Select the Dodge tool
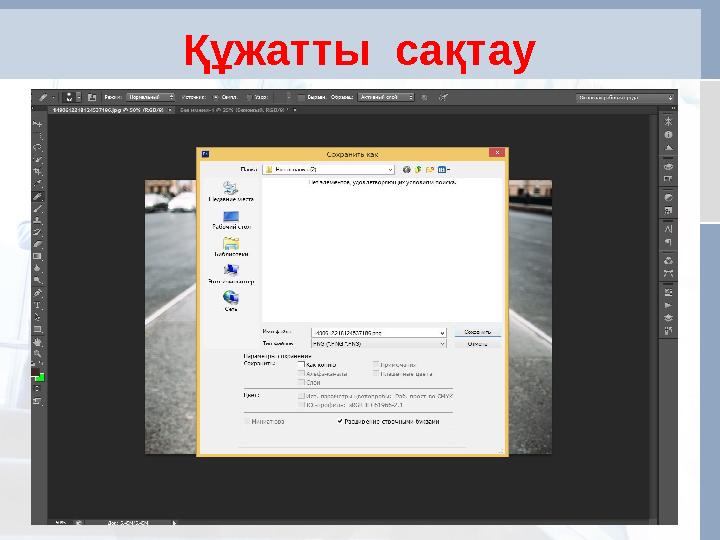The image size is (720, 540). (38, 280)
